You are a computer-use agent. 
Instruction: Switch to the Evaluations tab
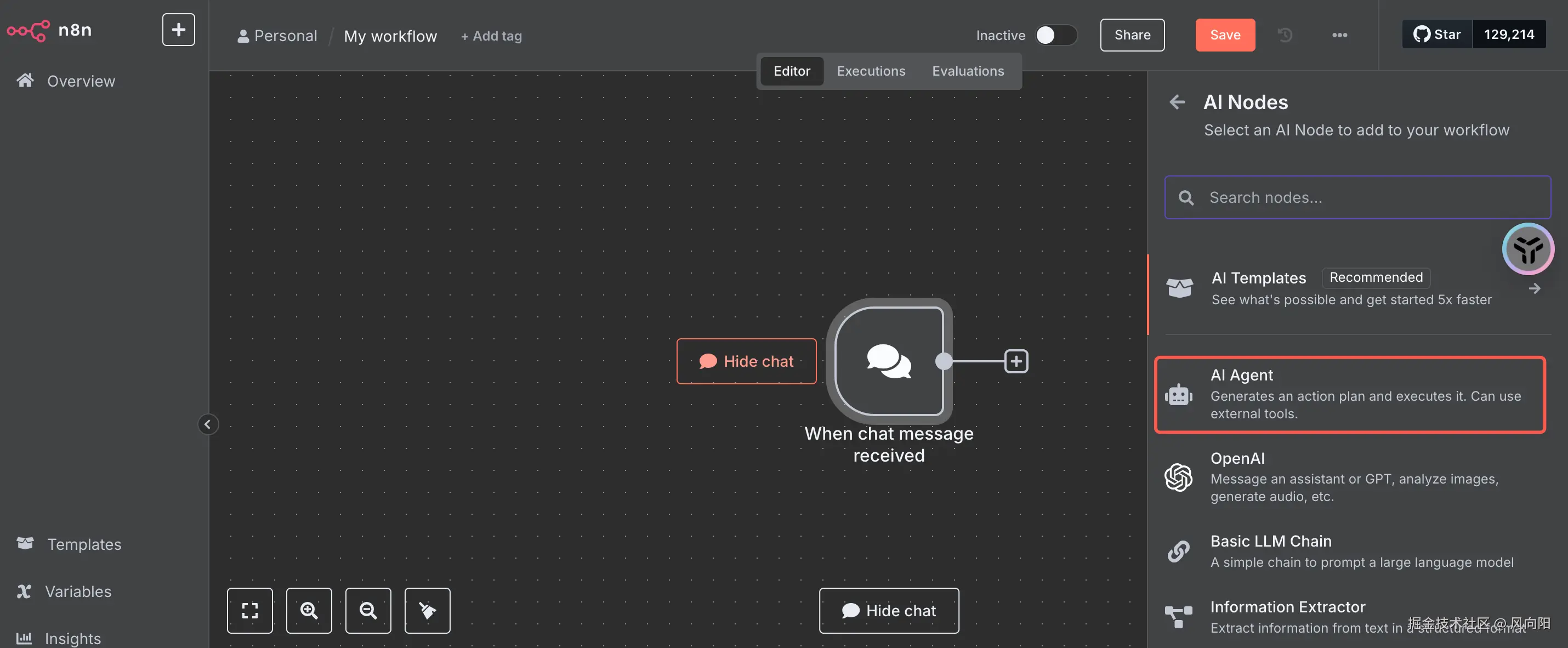click(x=968, y=71)
